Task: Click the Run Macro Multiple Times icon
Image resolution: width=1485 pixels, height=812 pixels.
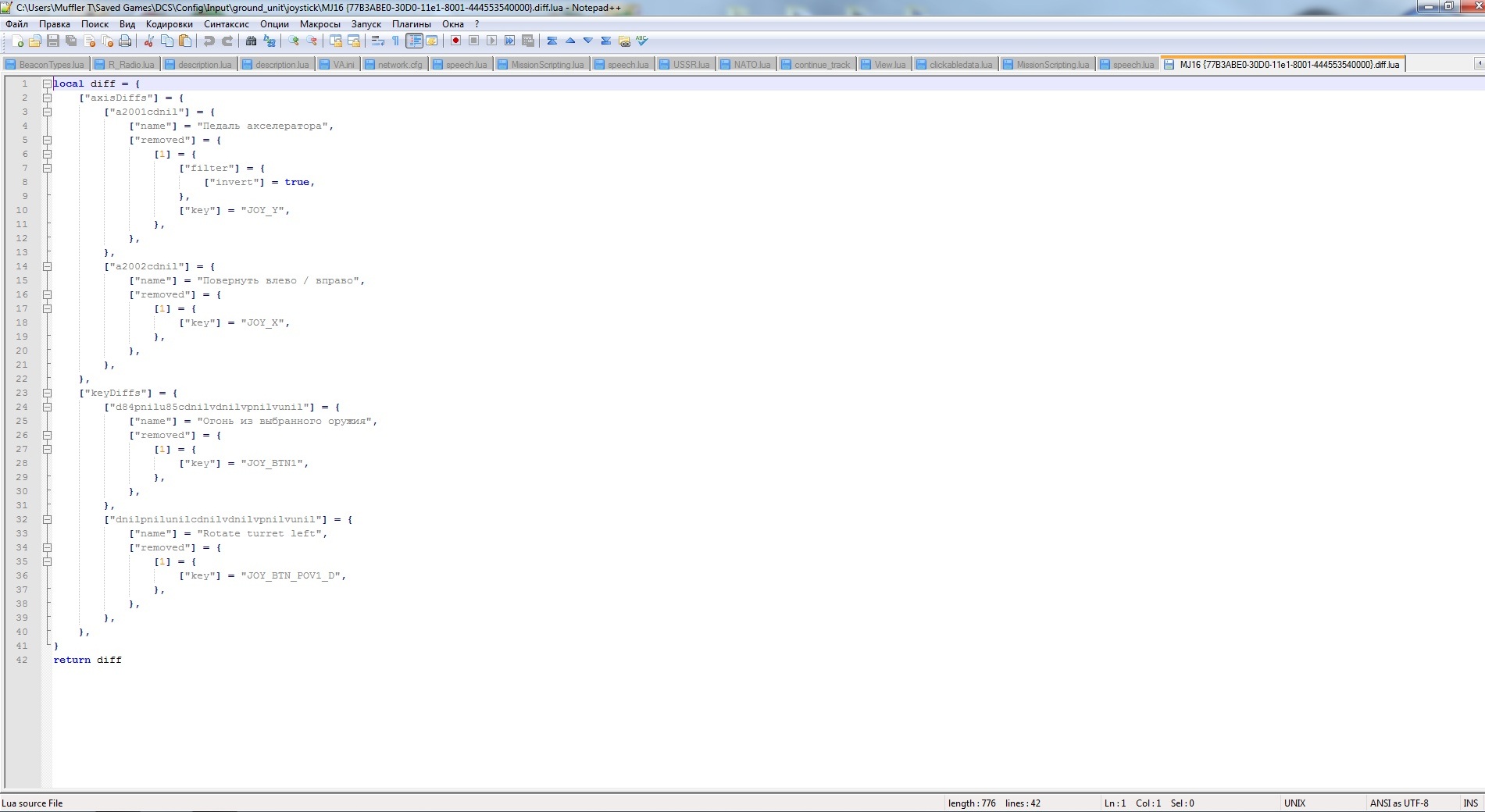Action: (509, 41)
